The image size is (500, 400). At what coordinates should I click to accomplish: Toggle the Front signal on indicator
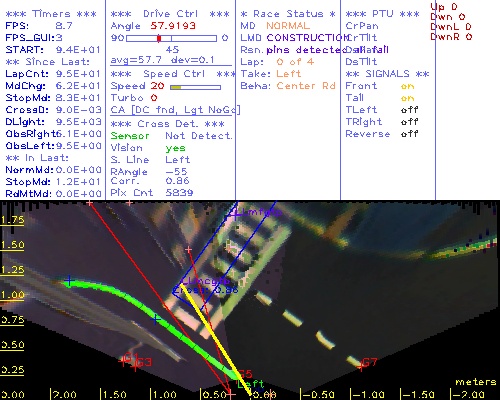[407, 86]
